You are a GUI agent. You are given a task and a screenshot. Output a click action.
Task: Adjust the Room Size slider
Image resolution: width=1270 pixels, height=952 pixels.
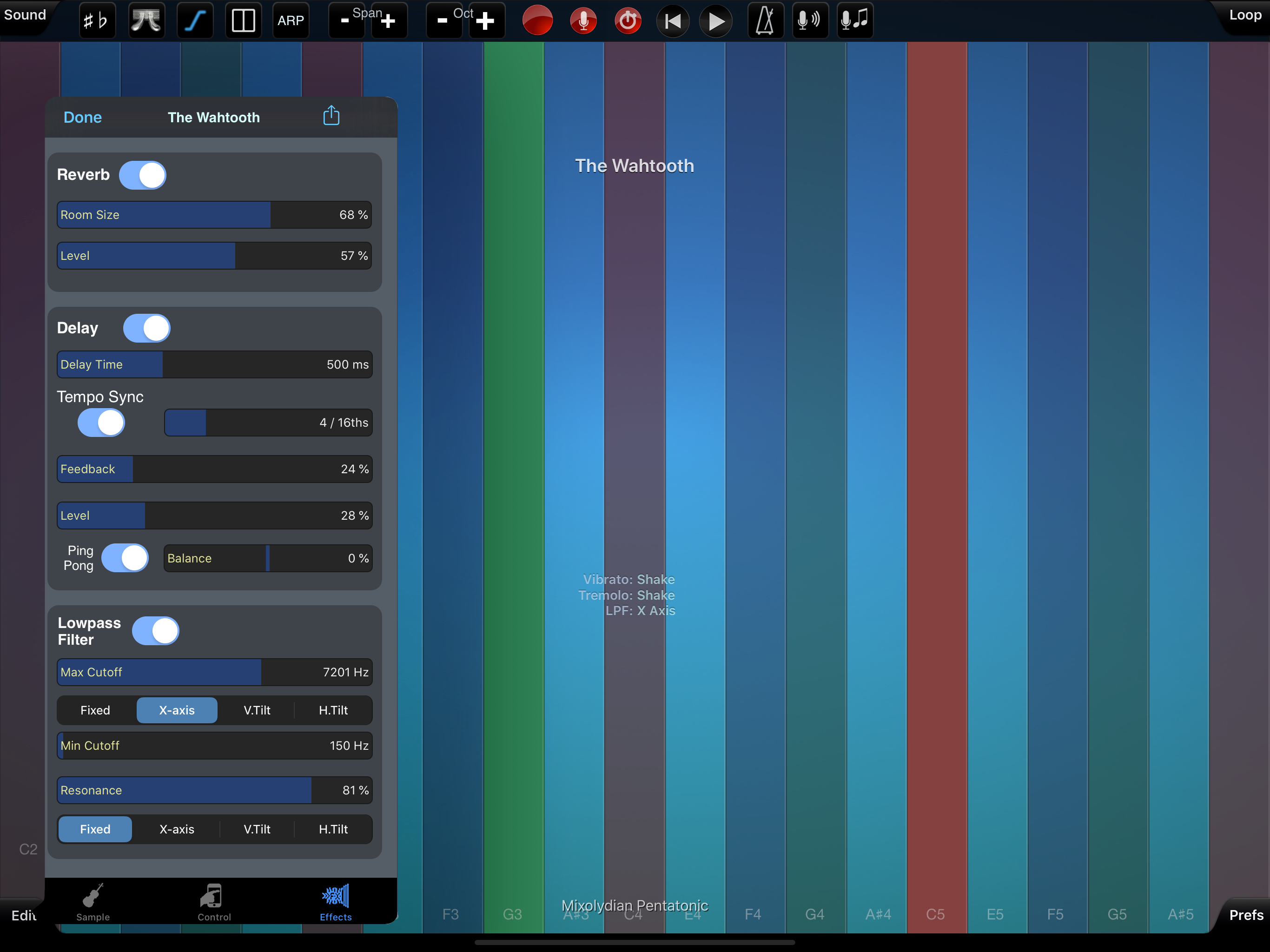coord(213,215)
